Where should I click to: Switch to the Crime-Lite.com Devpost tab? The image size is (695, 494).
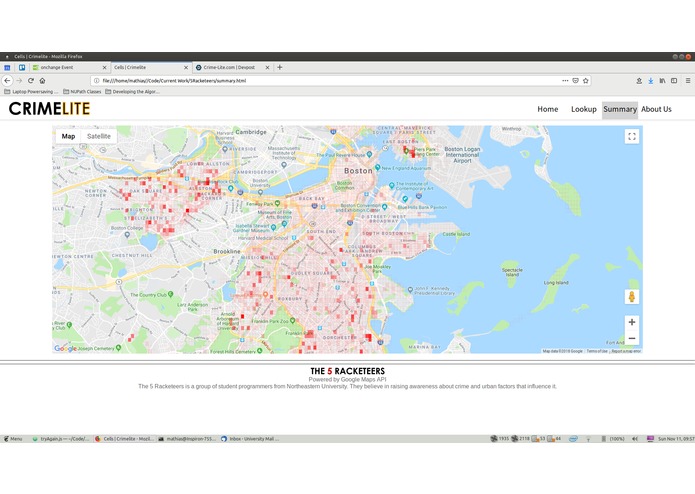[233, 67]
